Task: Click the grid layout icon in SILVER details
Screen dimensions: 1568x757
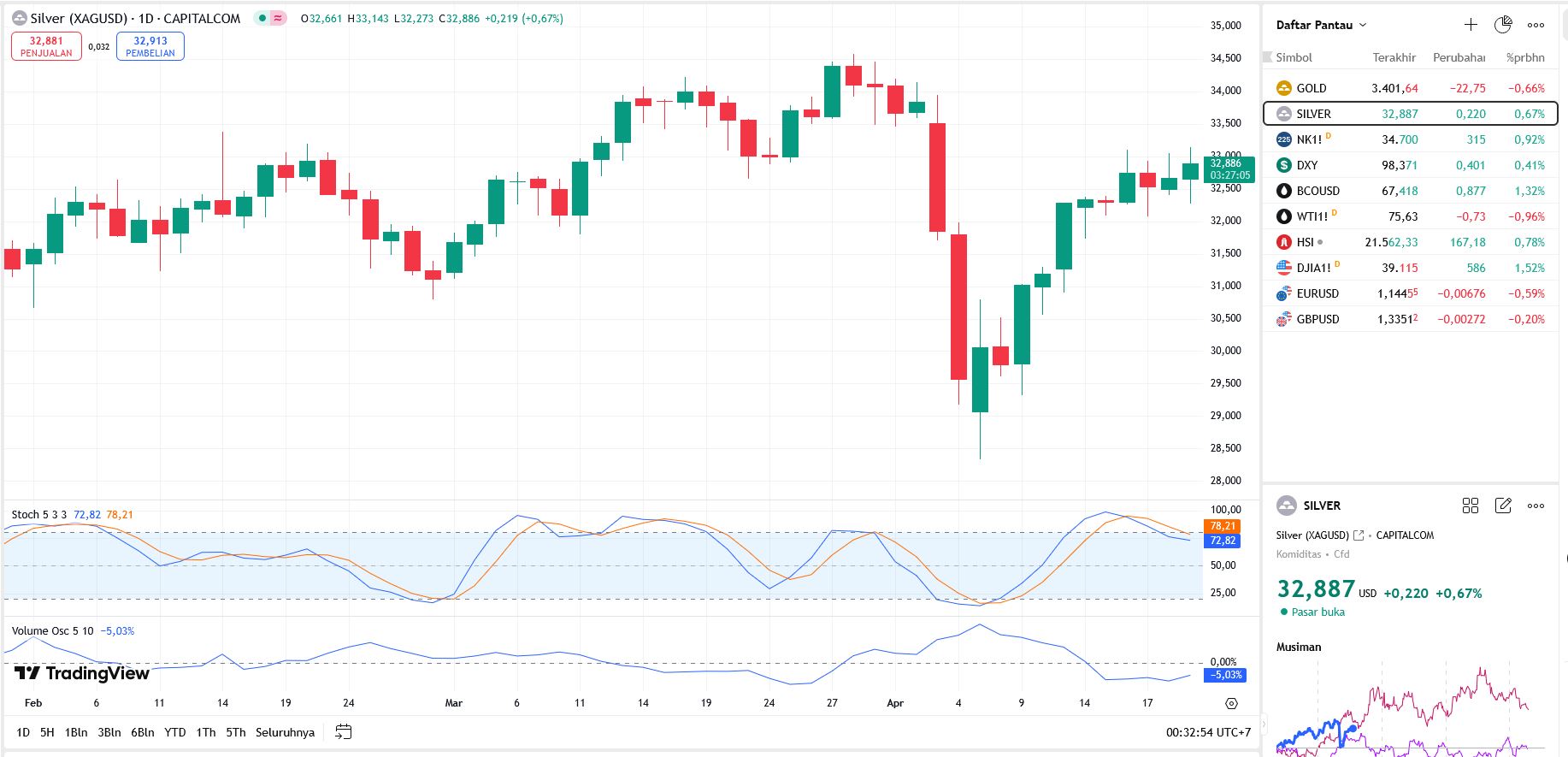Action: [1471, 506]
